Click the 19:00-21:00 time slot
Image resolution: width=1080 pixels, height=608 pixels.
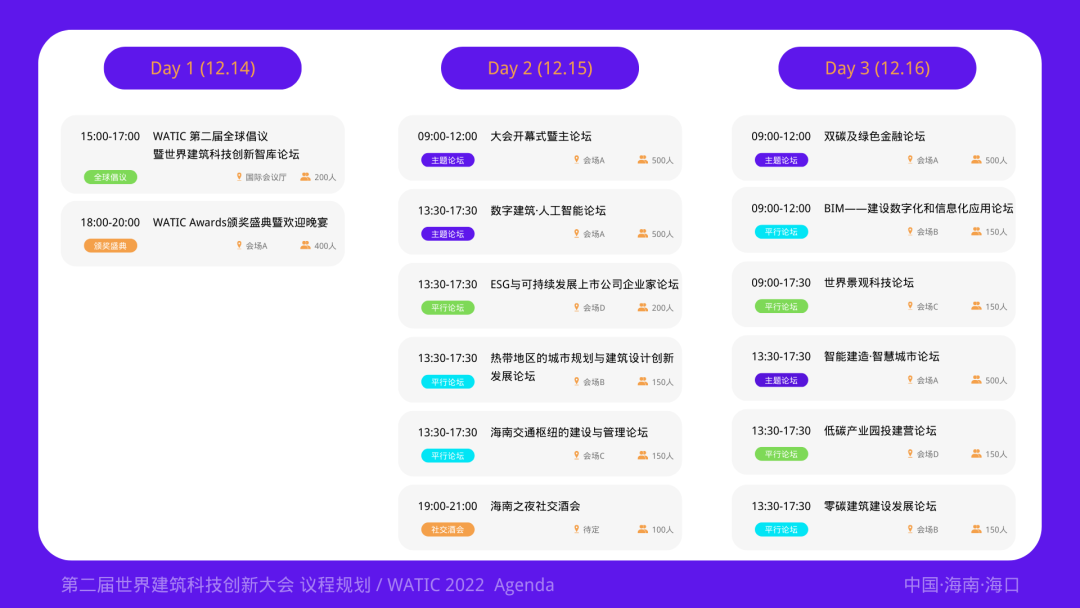[x=448, y=506]
